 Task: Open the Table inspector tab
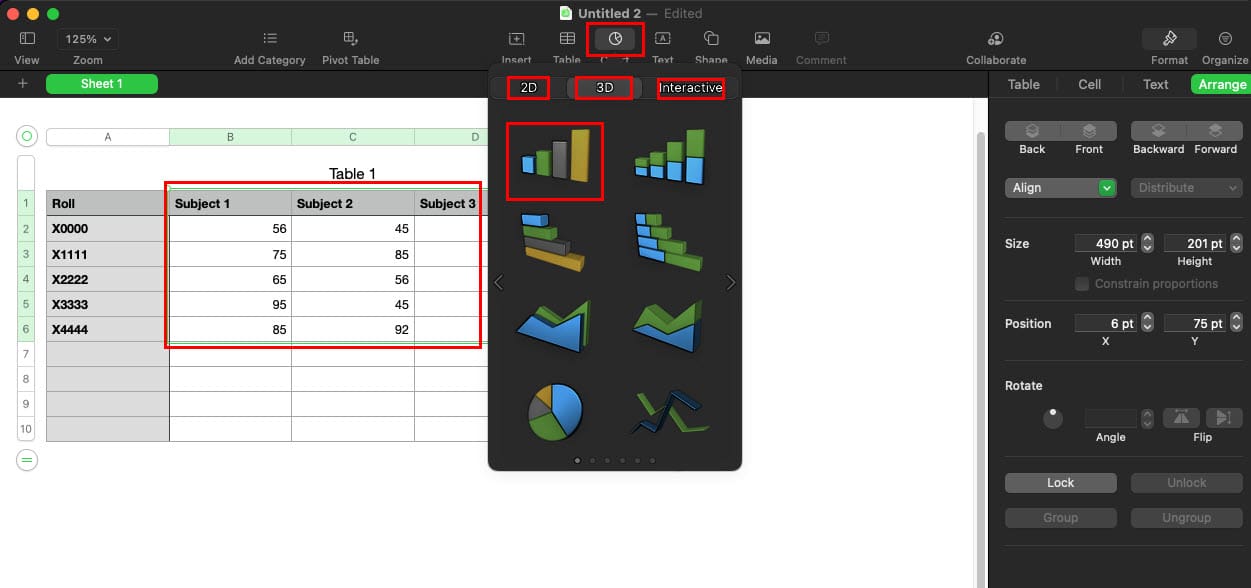pyautogui.click(x=1023, y=84)
